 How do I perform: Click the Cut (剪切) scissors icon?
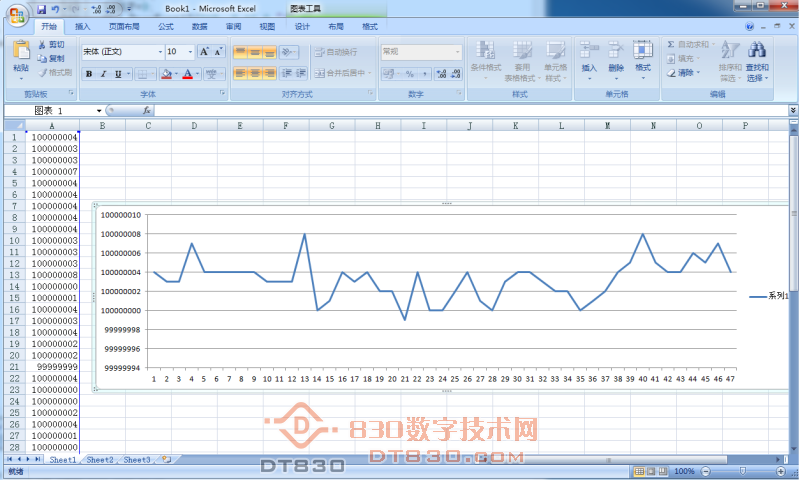click(41, 45)
